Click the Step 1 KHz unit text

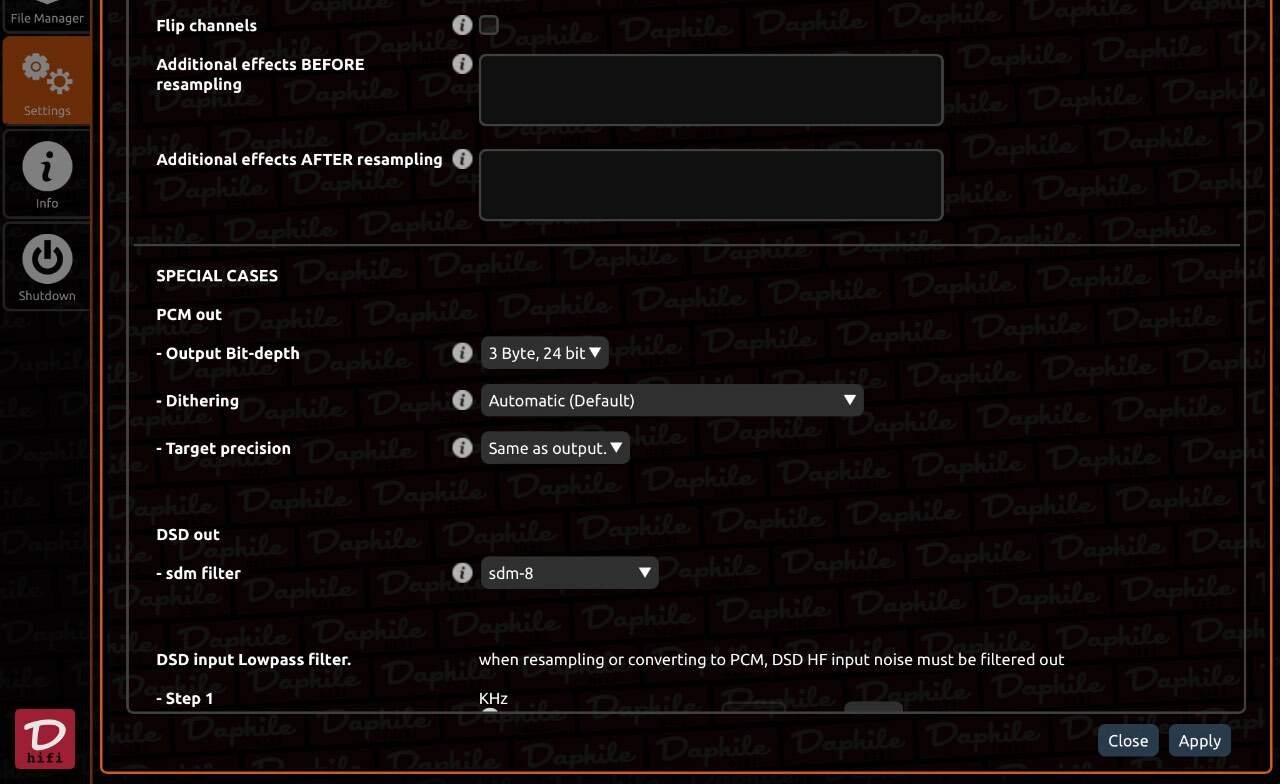point(493,698)
